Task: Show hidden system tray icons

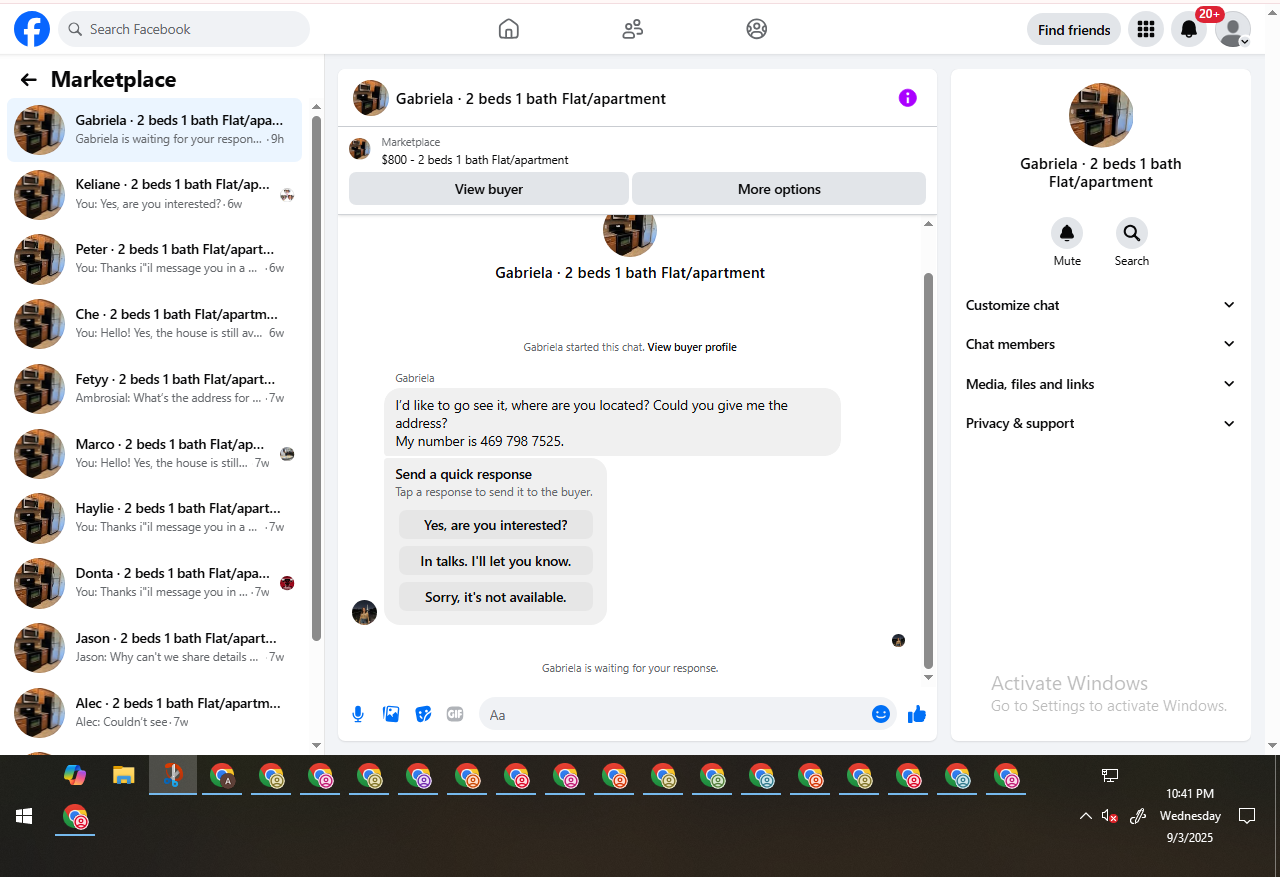Action: [x=1085, y=816]
